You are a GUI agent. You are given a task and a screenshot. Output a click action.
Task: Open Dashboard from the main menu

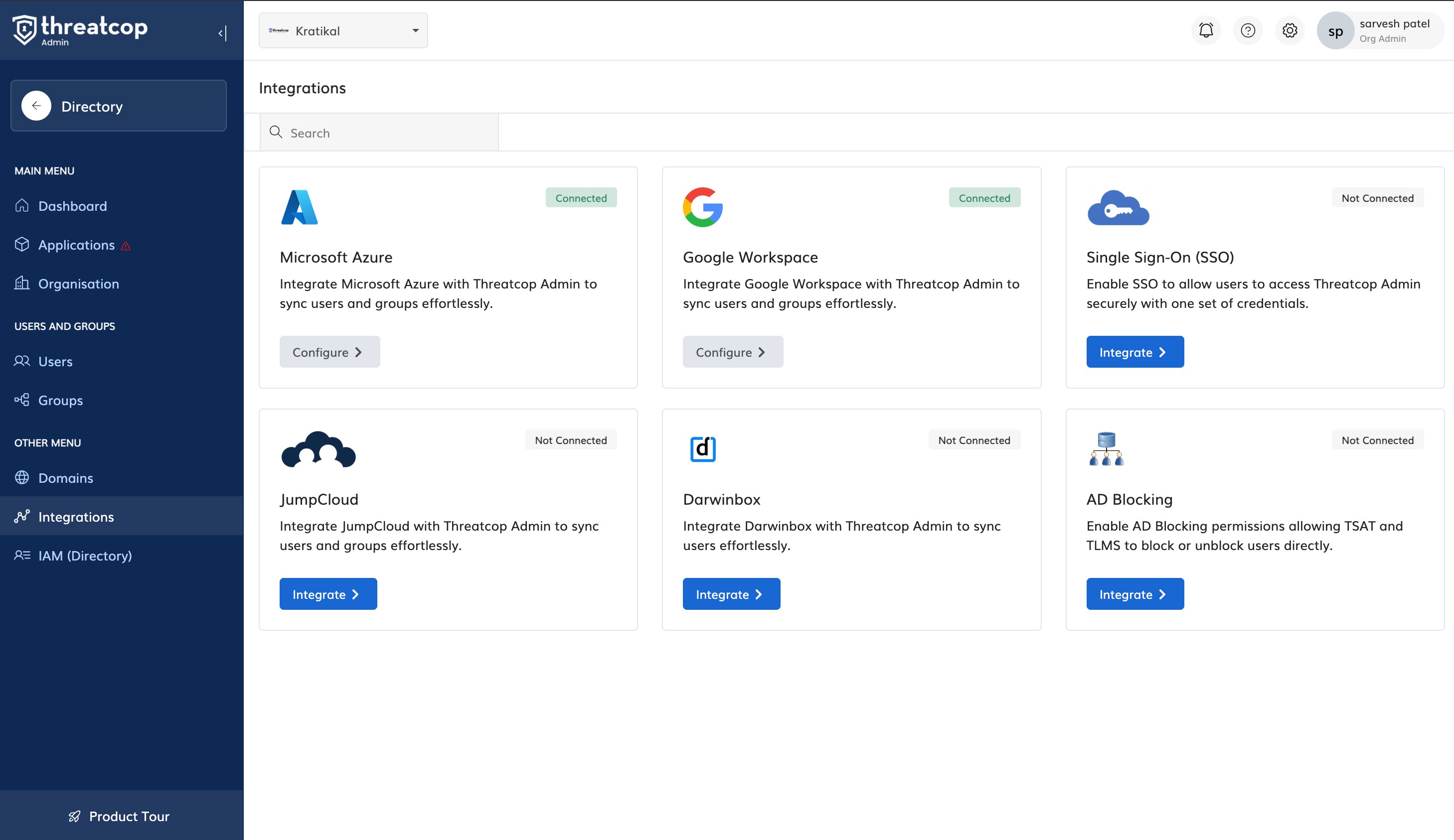(x=122, y=206)
